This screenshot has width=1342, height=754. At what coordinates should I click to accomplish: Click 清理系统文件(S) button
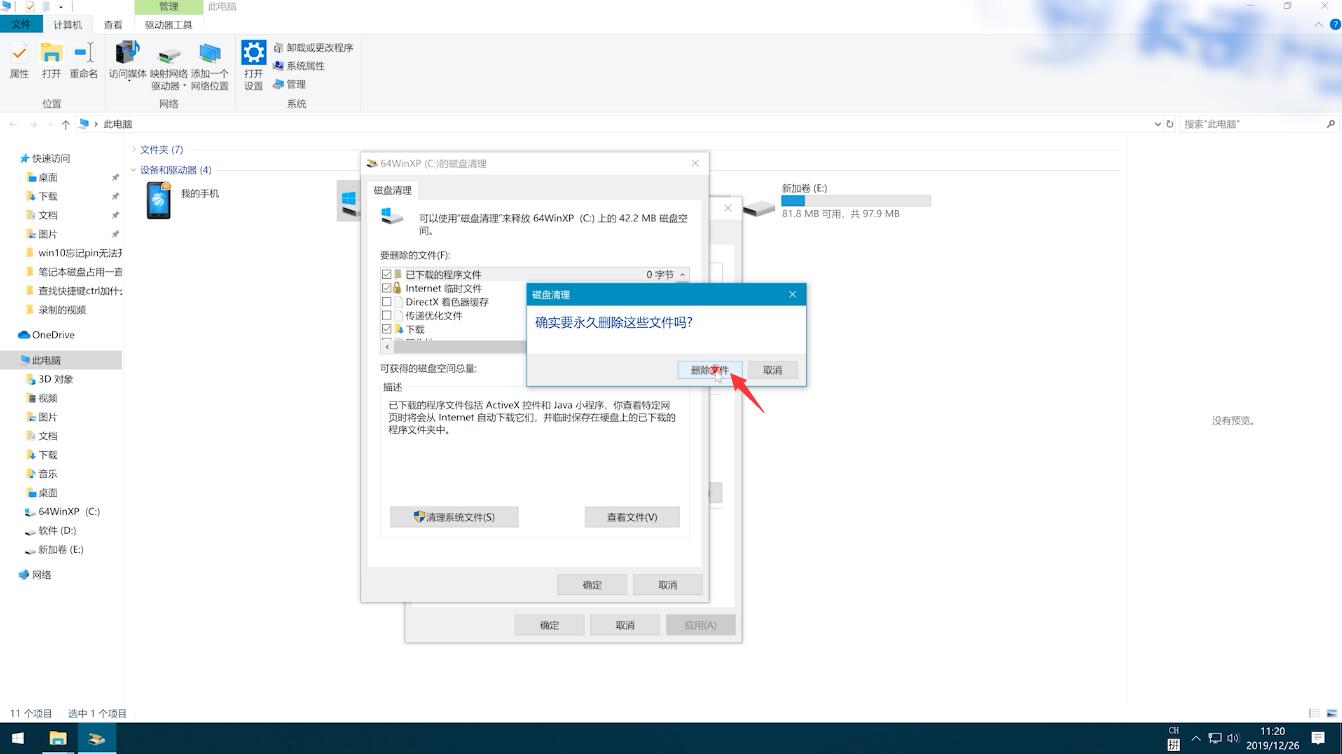click(x=454, y=517)
